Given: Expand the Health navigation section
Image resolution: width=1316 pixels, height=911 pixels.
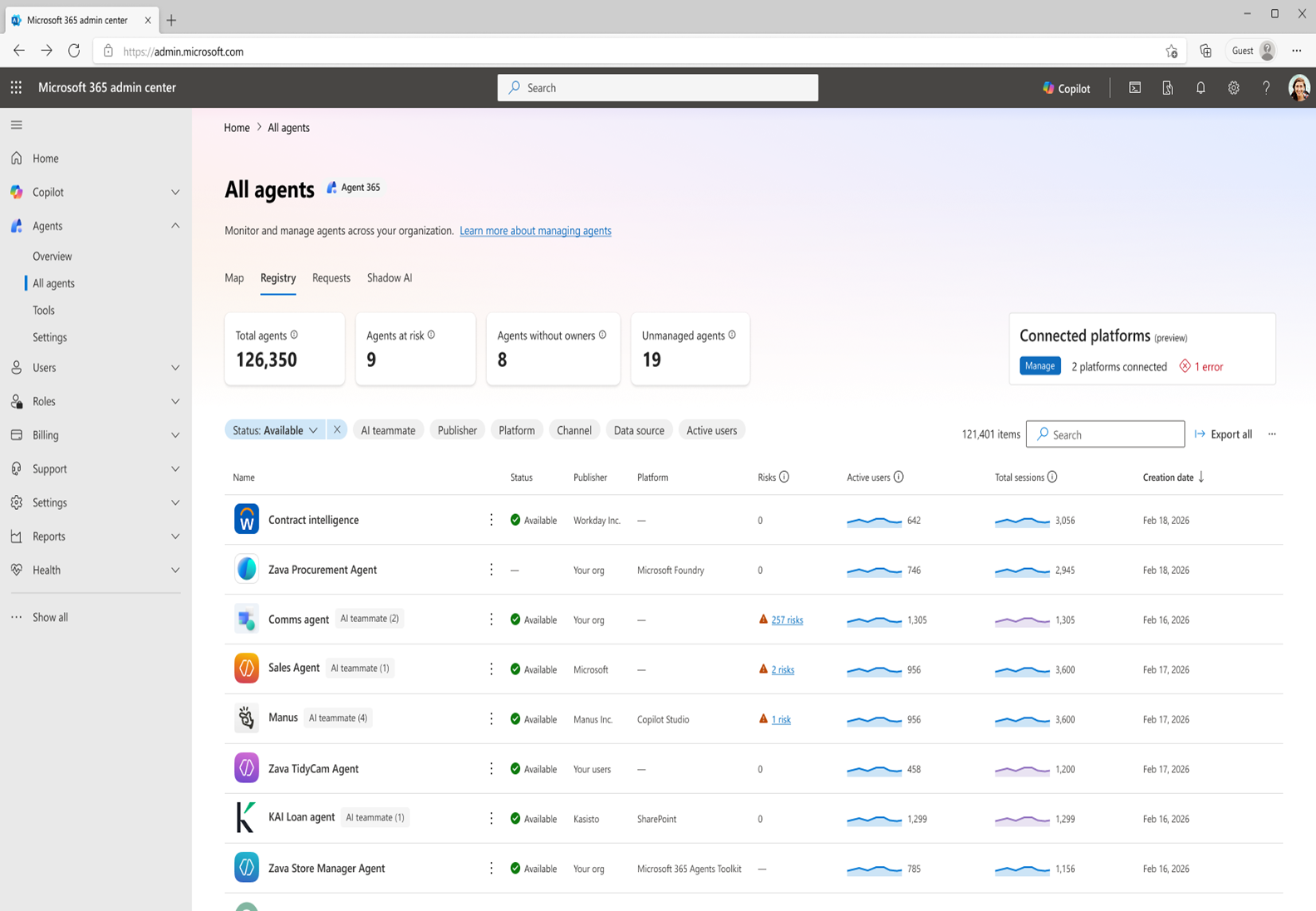Looking at the screenshot, I should (x=175, y=571).
